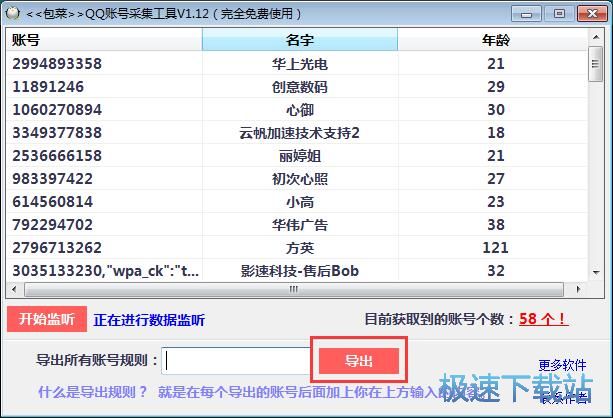Click name 方英
The width and height of the screenshot is (613, 418).
click(x=300, y=248)
